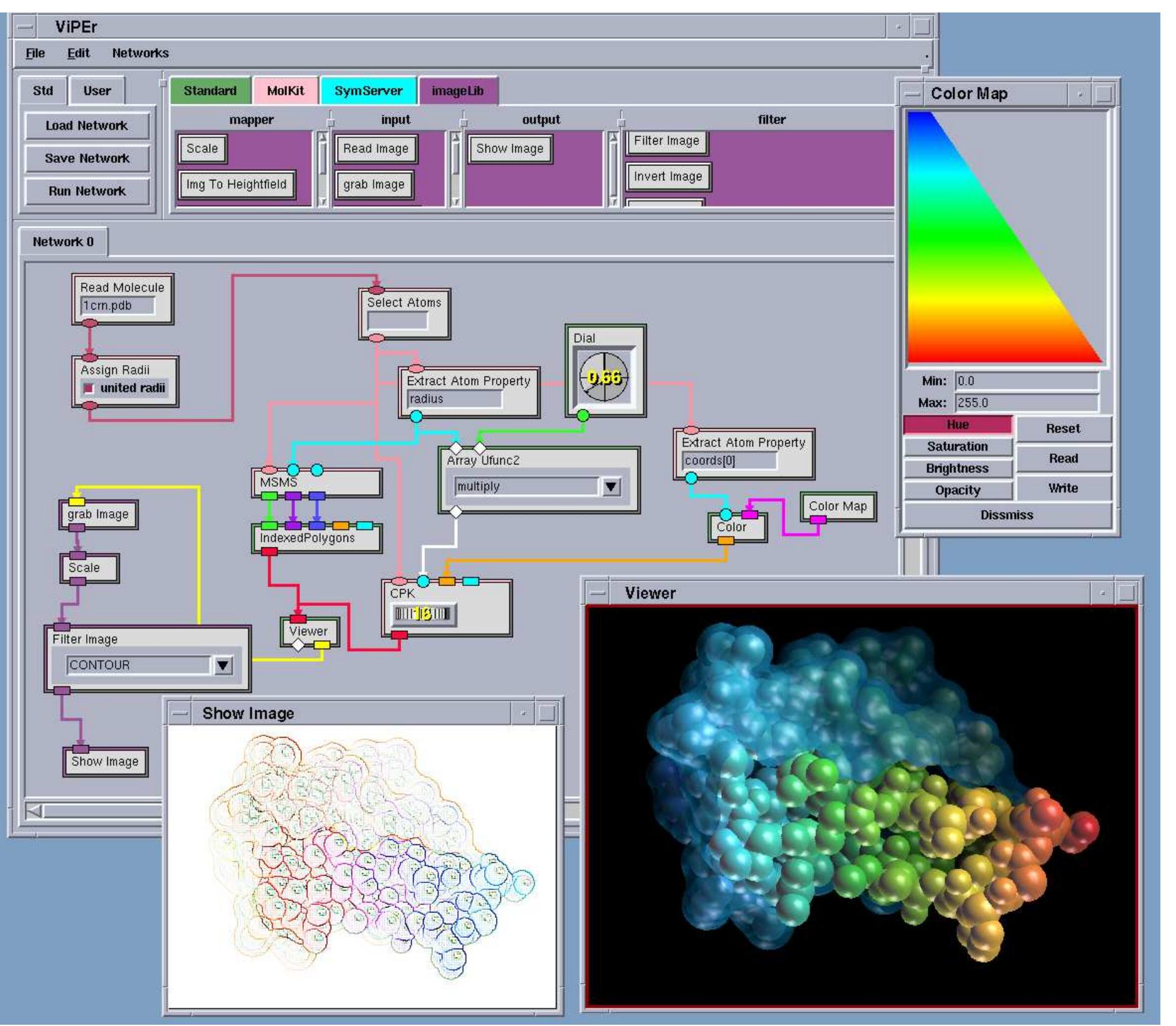1176x1026 pixels.
Task: Click the Select Atoms node text field
Action: (x=397, y=321)
